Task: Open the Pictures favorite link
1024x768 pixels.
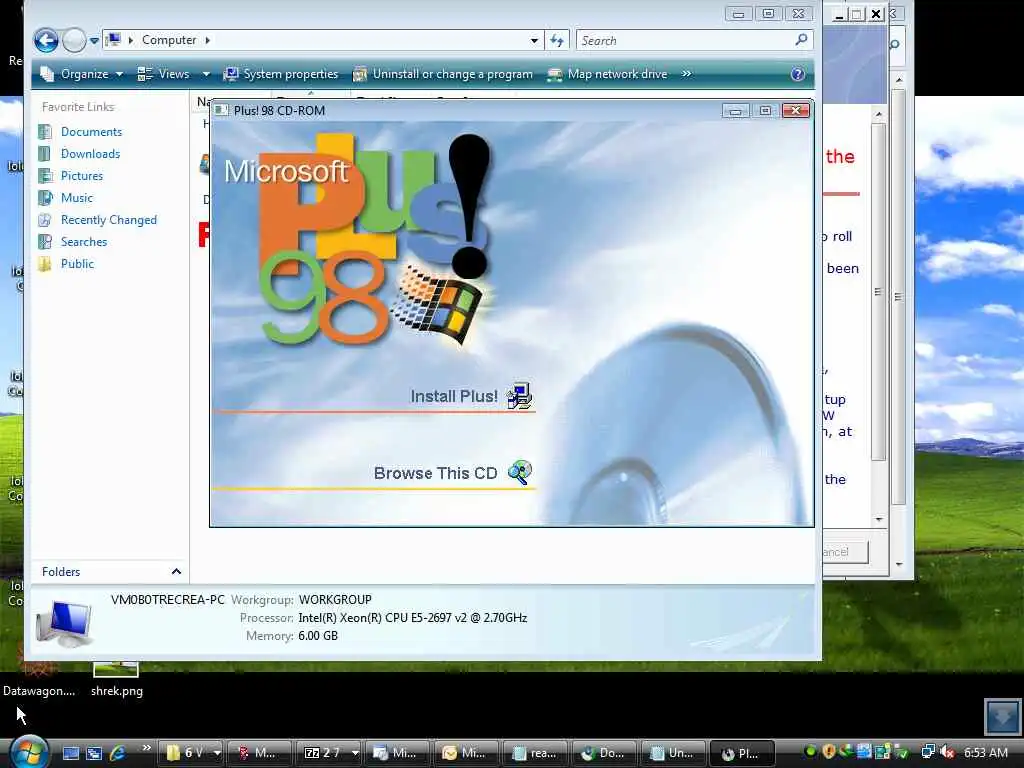Action: [82, 176]
